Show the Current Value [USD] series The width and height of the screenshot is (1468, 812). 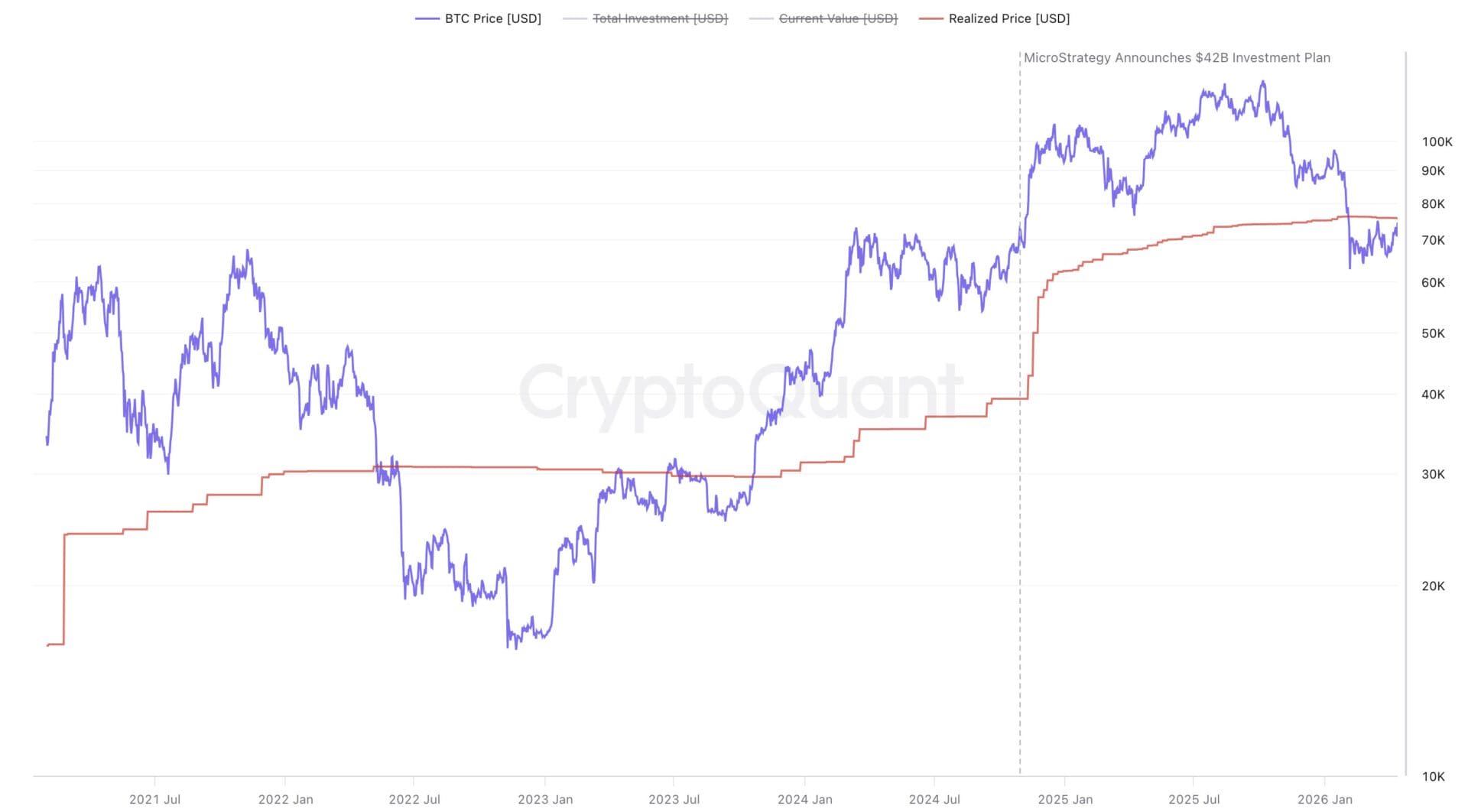pyautogui.click(x=838, y=18)
